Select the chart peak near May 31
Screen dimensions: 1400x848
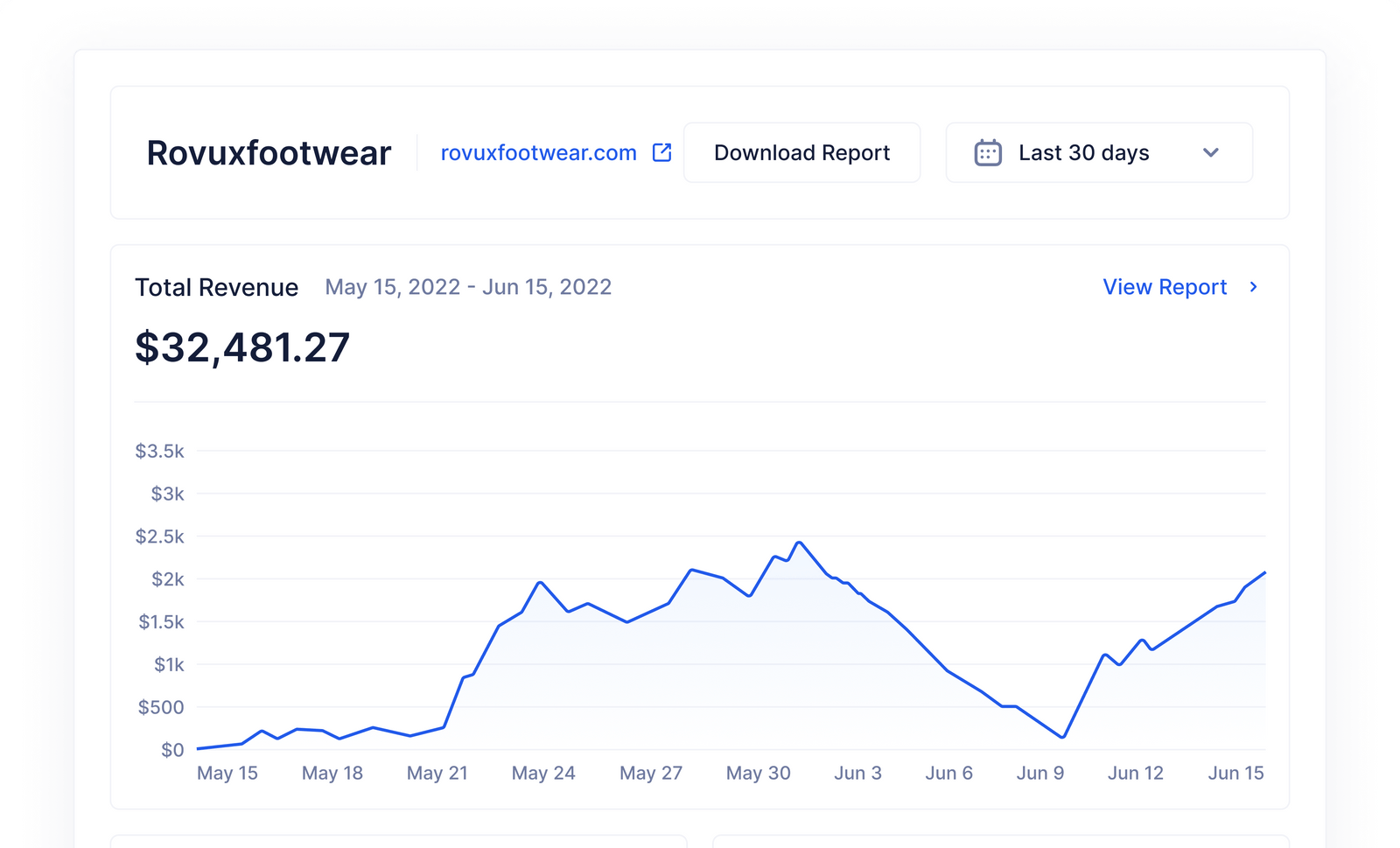click(x=800, y=543)
